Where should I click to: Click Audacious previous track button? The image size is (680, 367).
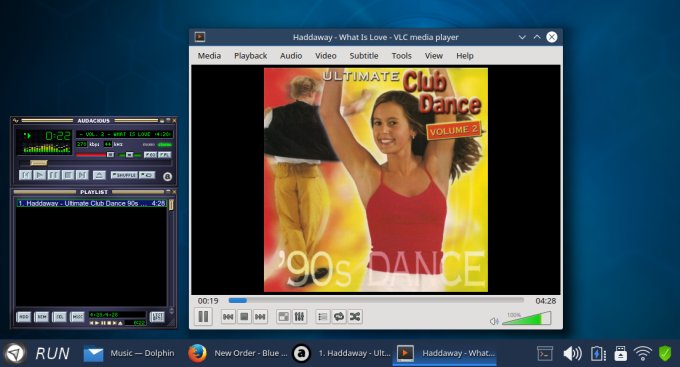(x=26, y=175)
